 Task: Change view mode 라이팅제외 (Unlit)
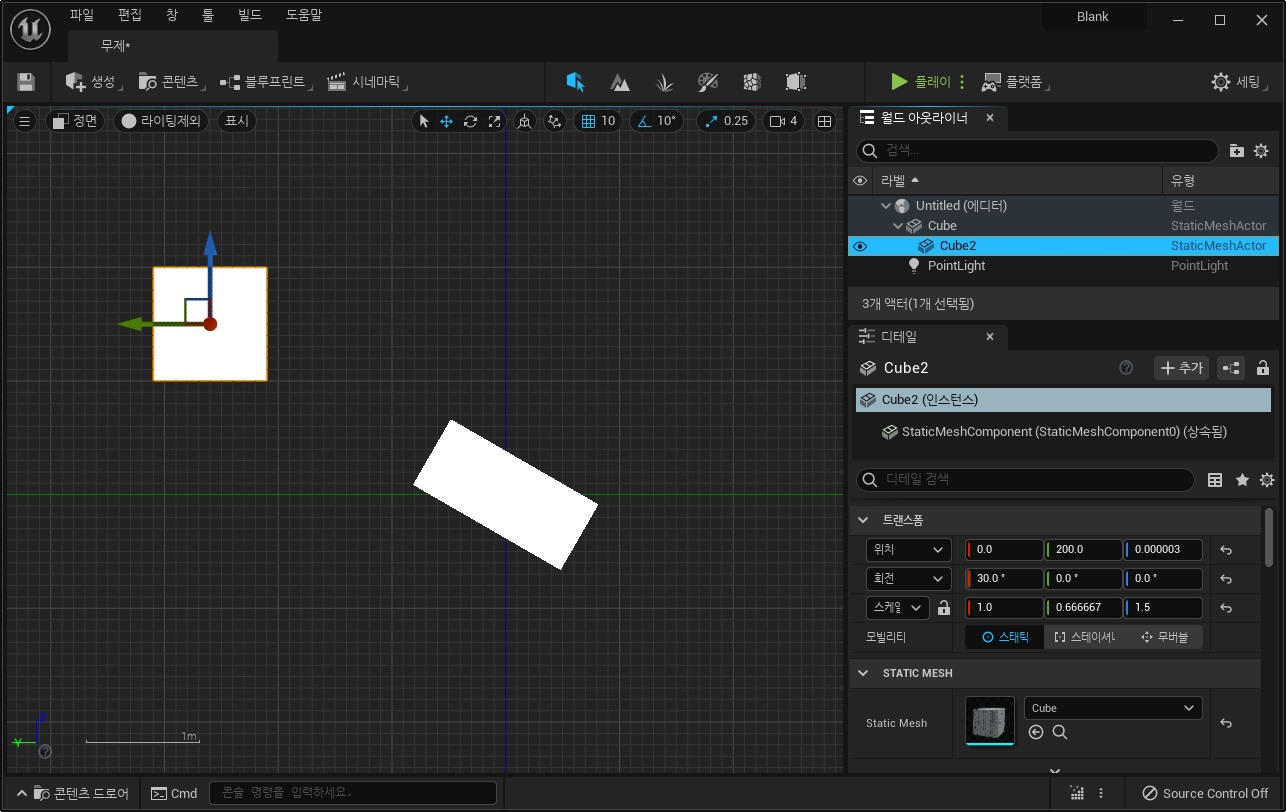click(x=161, y=121)
